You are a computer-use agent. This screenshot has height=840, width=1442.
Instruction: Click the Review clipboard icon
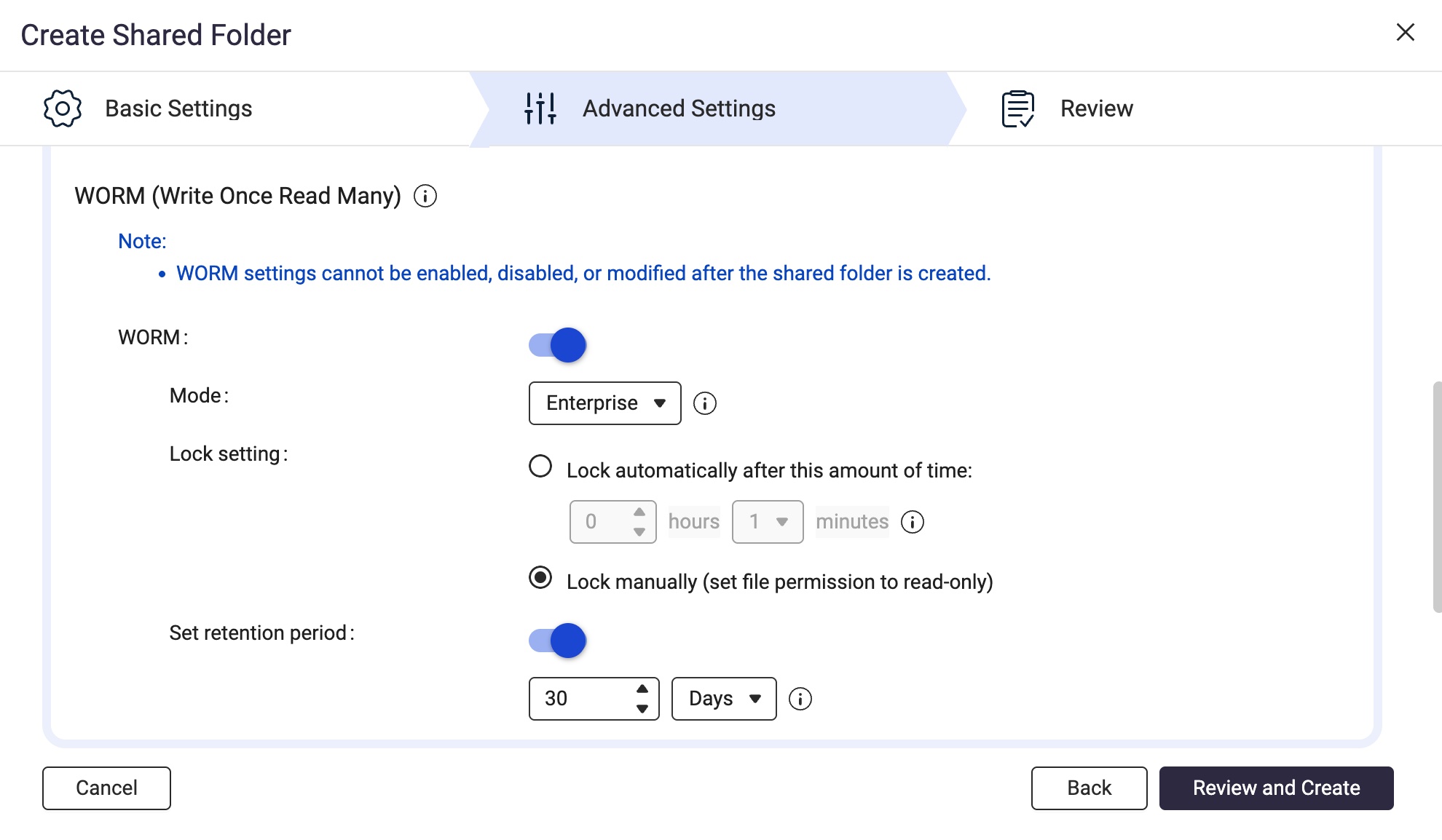pyautogui.click(x=1017, y=108)
